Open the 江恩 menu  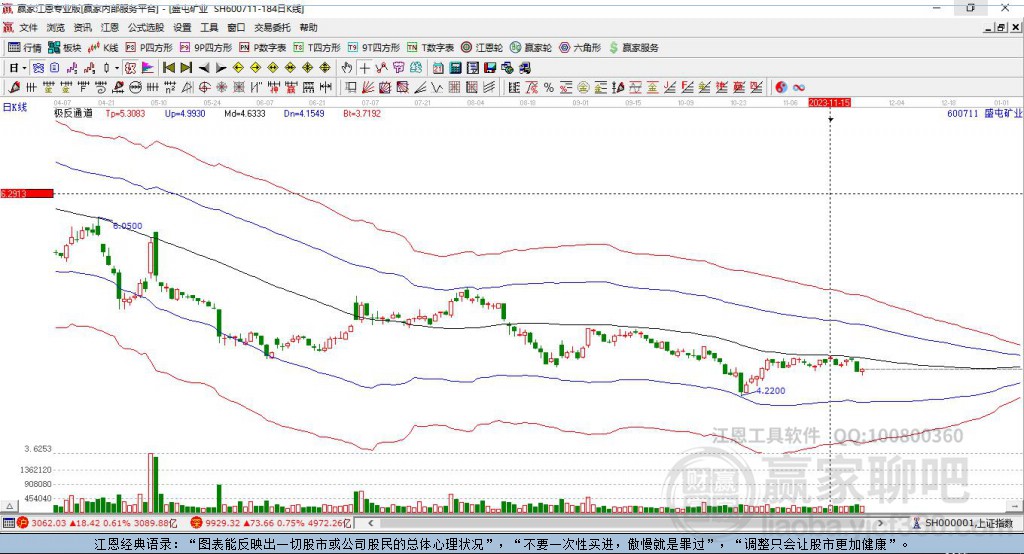110,27
